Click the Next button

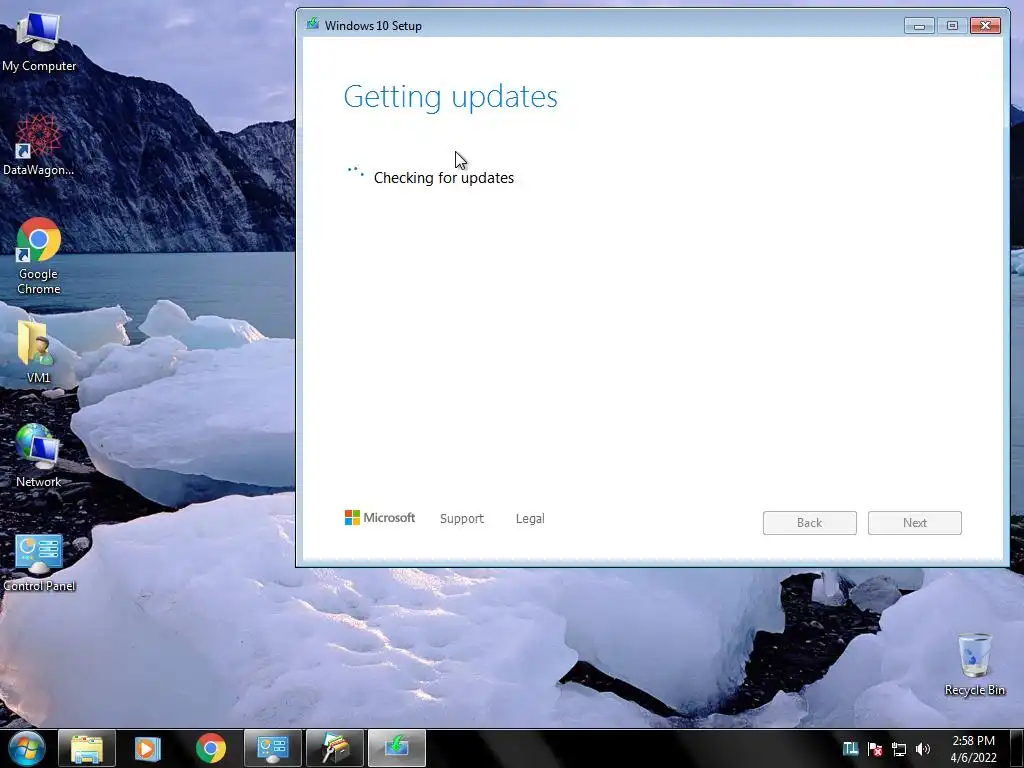click(x=914, y=522)
